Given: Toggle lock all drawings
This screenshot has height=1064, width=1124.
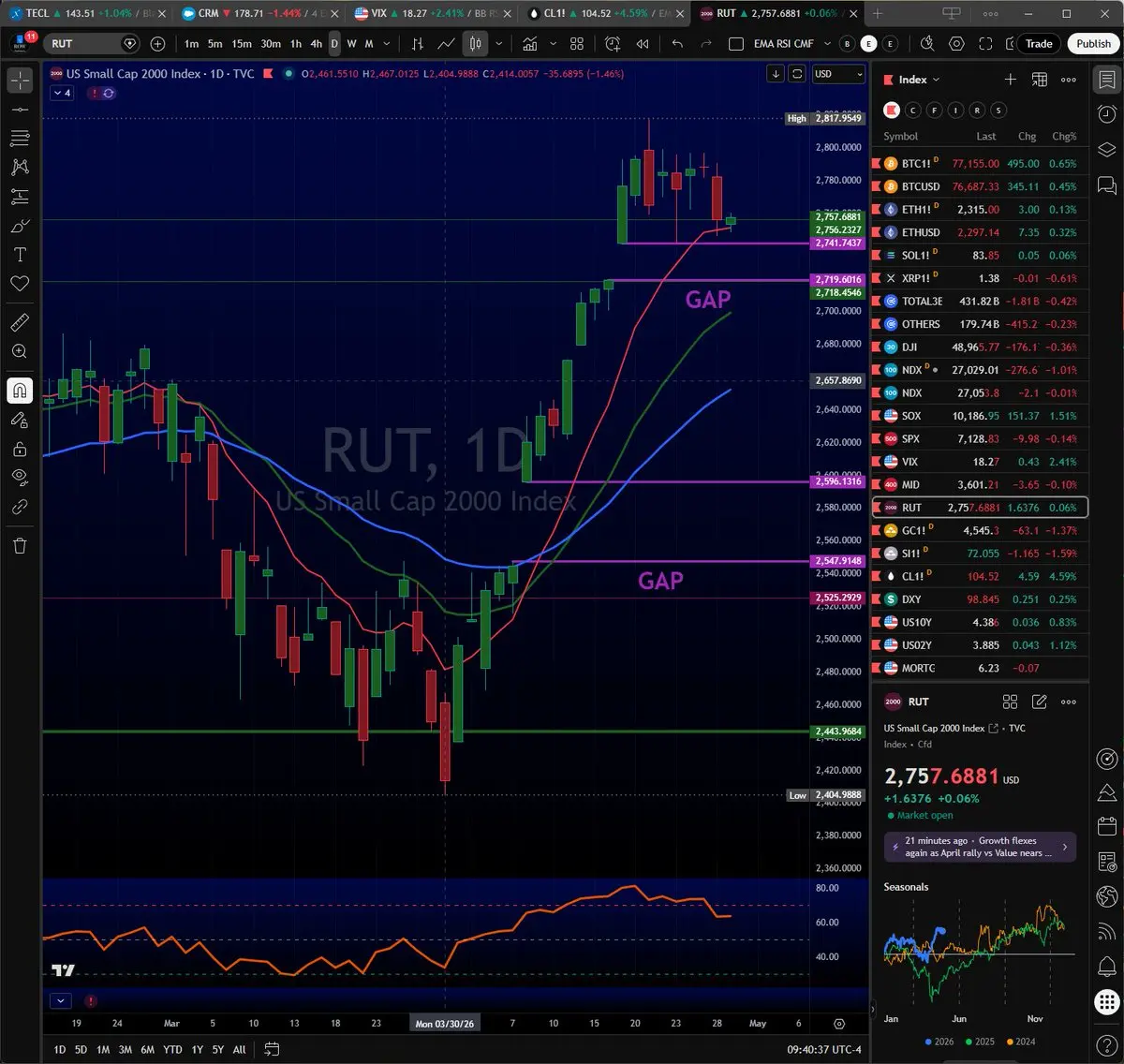Looking at the screenshot, I should (20, 449).
